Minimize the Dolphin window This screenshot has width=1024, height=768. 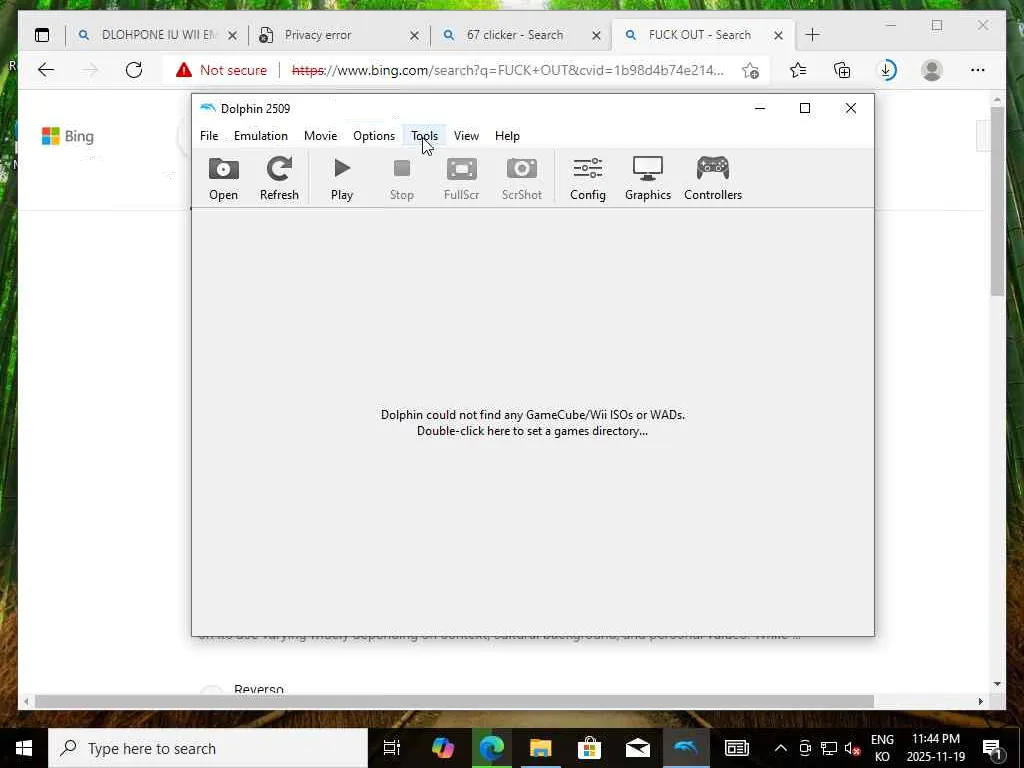pos(760,108)
